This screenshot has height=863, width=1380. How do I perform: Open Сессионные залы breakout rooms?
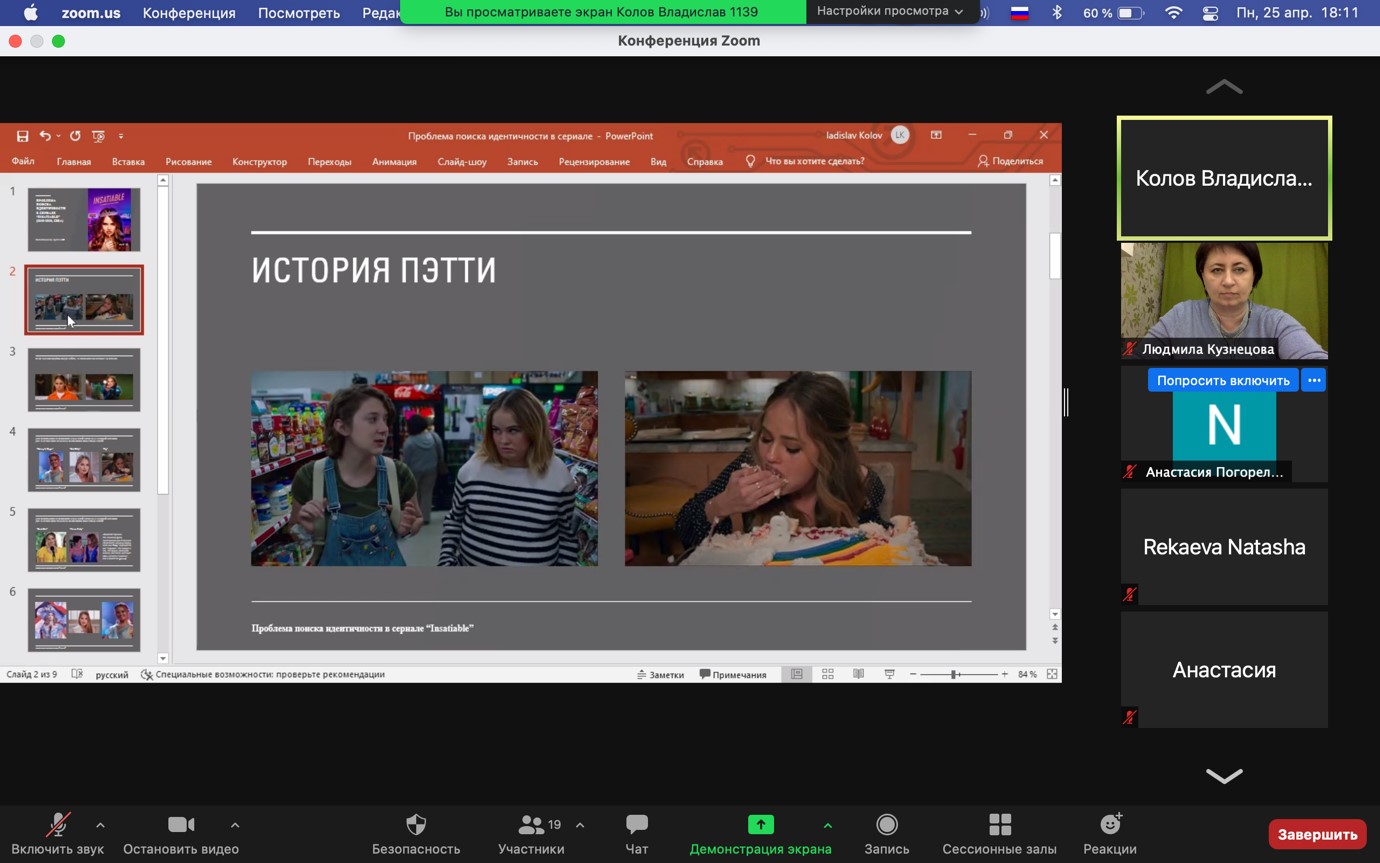[999, 834]
